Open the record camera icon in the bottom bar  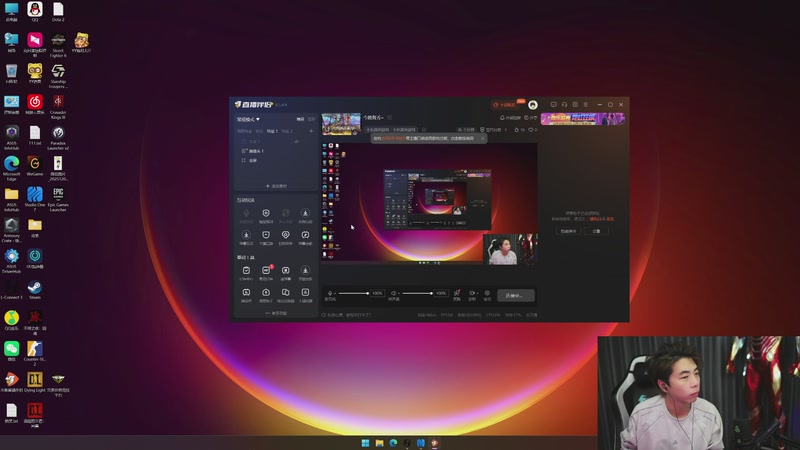472,295
